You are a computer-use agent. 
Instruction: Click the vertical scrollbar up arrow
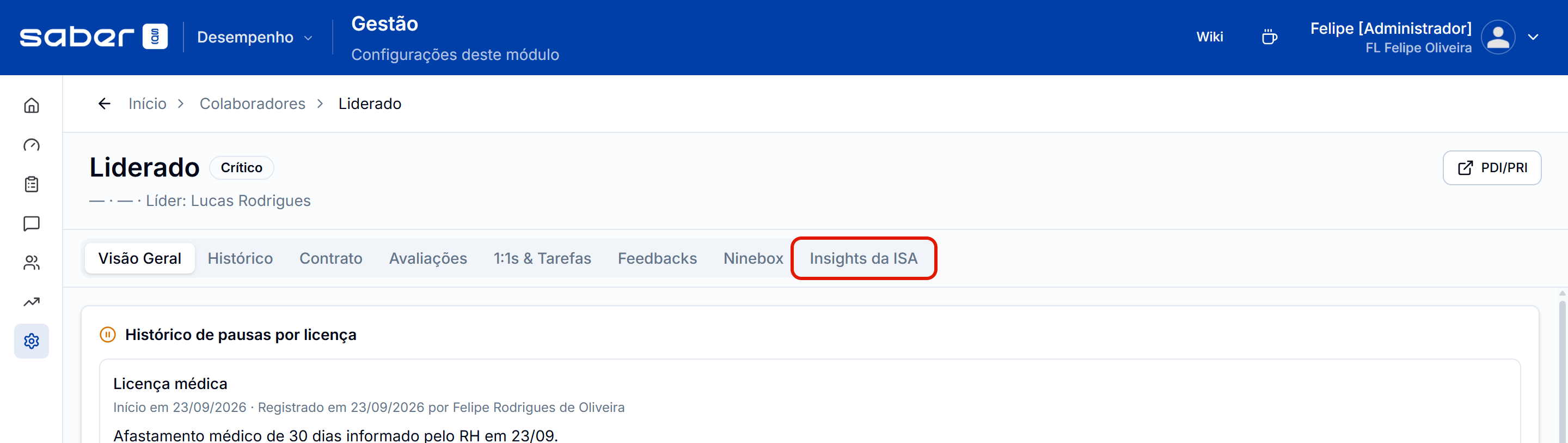click(x=1562, y=294)
